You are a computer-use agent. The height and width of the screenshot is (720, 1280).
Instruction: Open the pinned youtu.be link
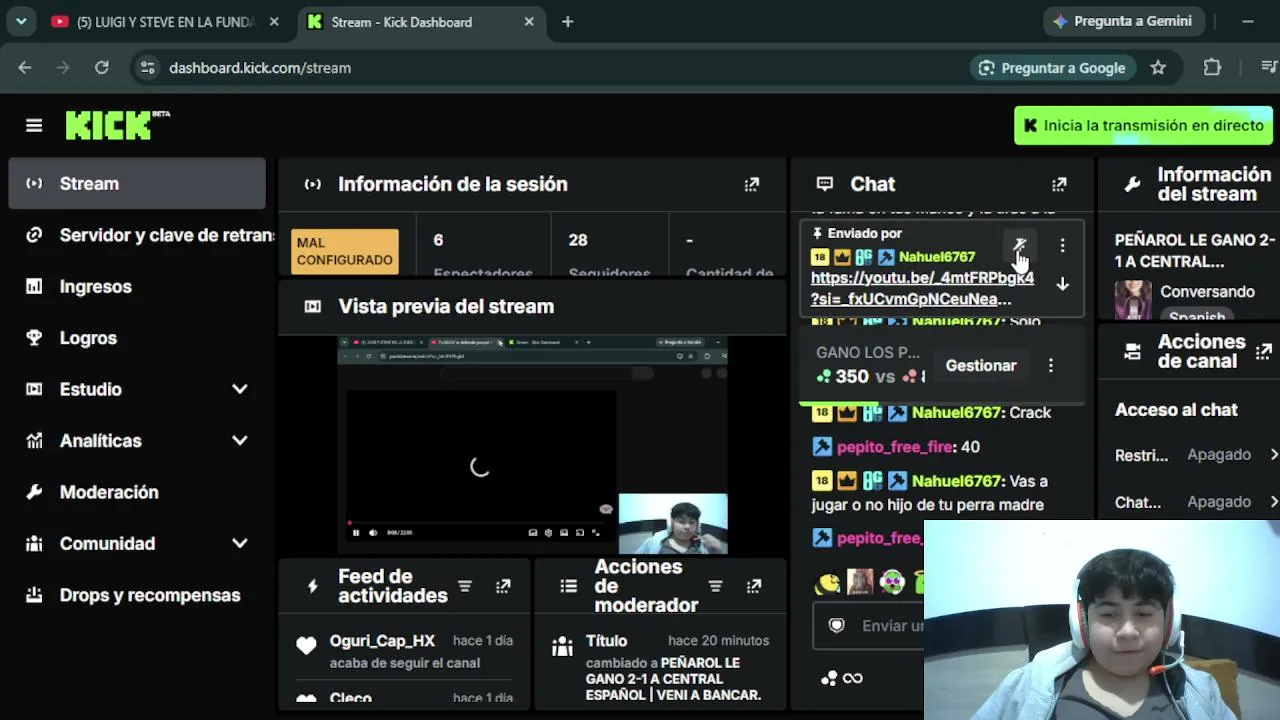[x=922, y=288]
